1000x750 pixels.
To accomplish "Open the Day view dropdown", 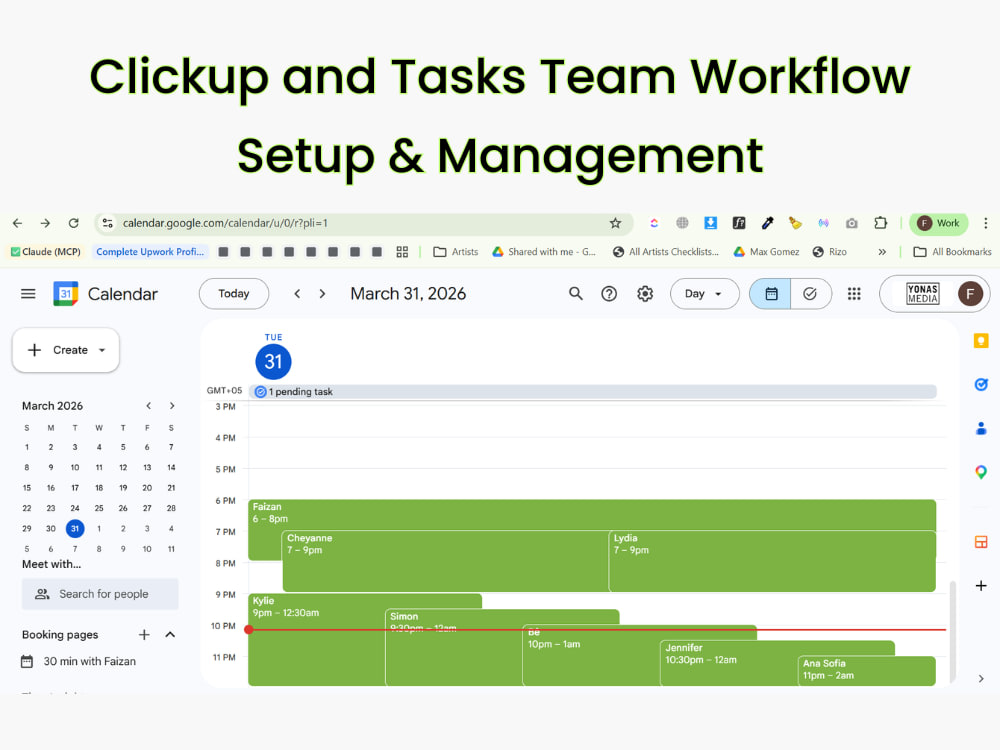I will (x=704, y=293).
